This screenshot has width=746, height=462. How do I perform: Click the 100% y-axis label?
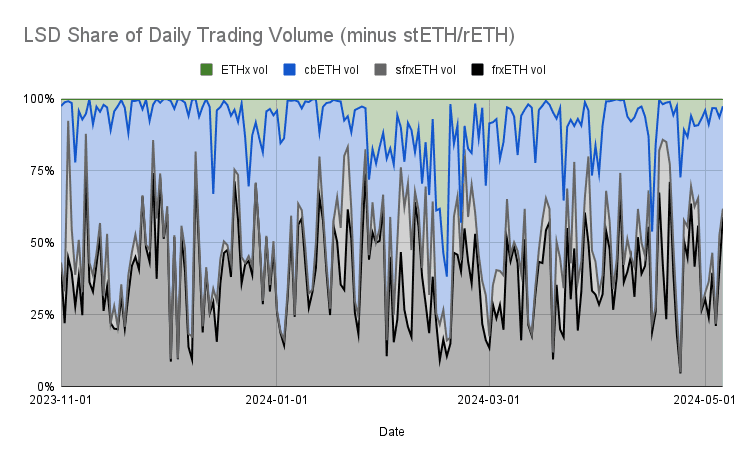click(x=37, y=99)
